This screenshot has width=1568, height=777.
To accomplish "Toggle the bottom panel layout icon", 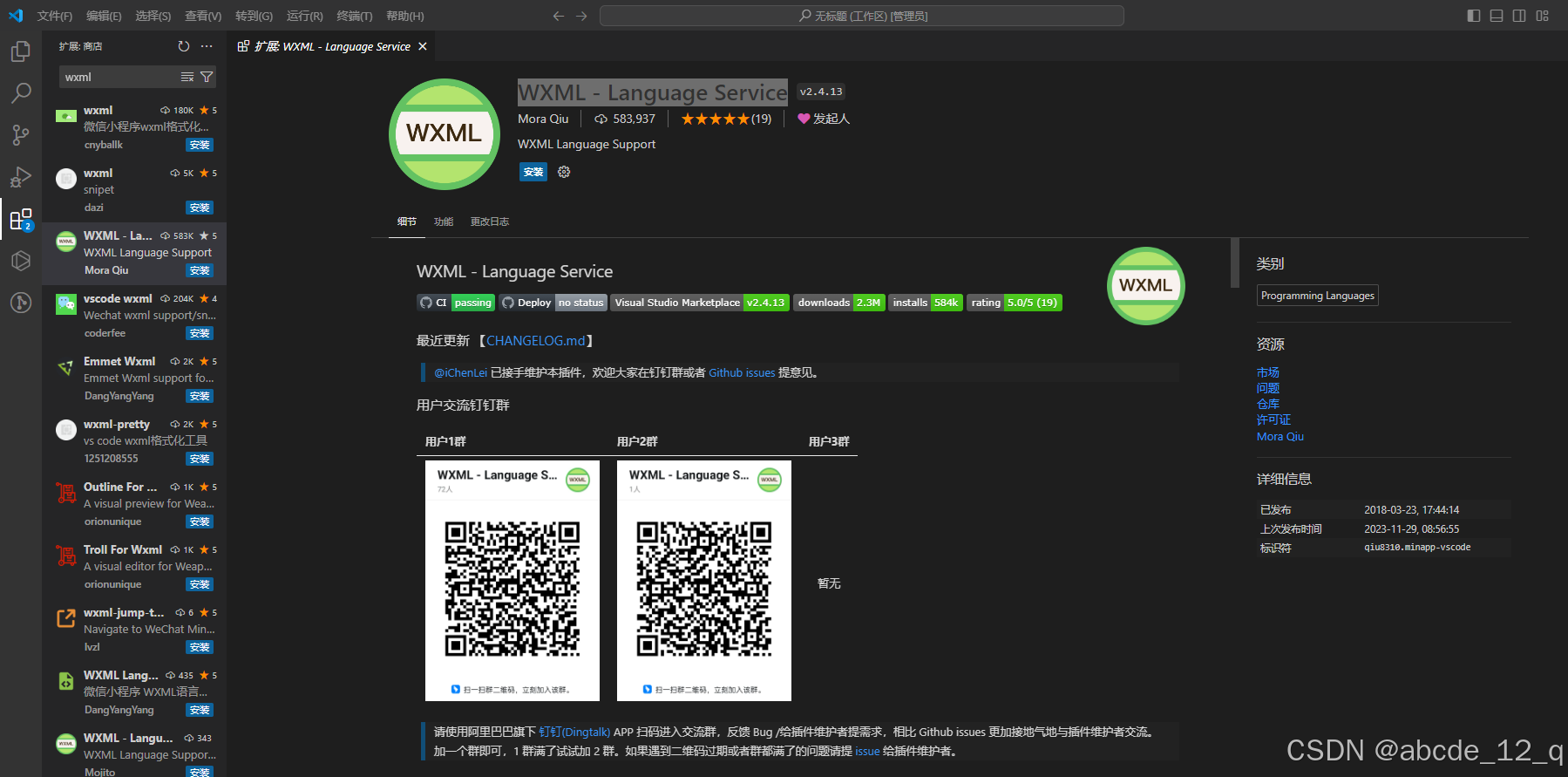I will [1497, 16].
